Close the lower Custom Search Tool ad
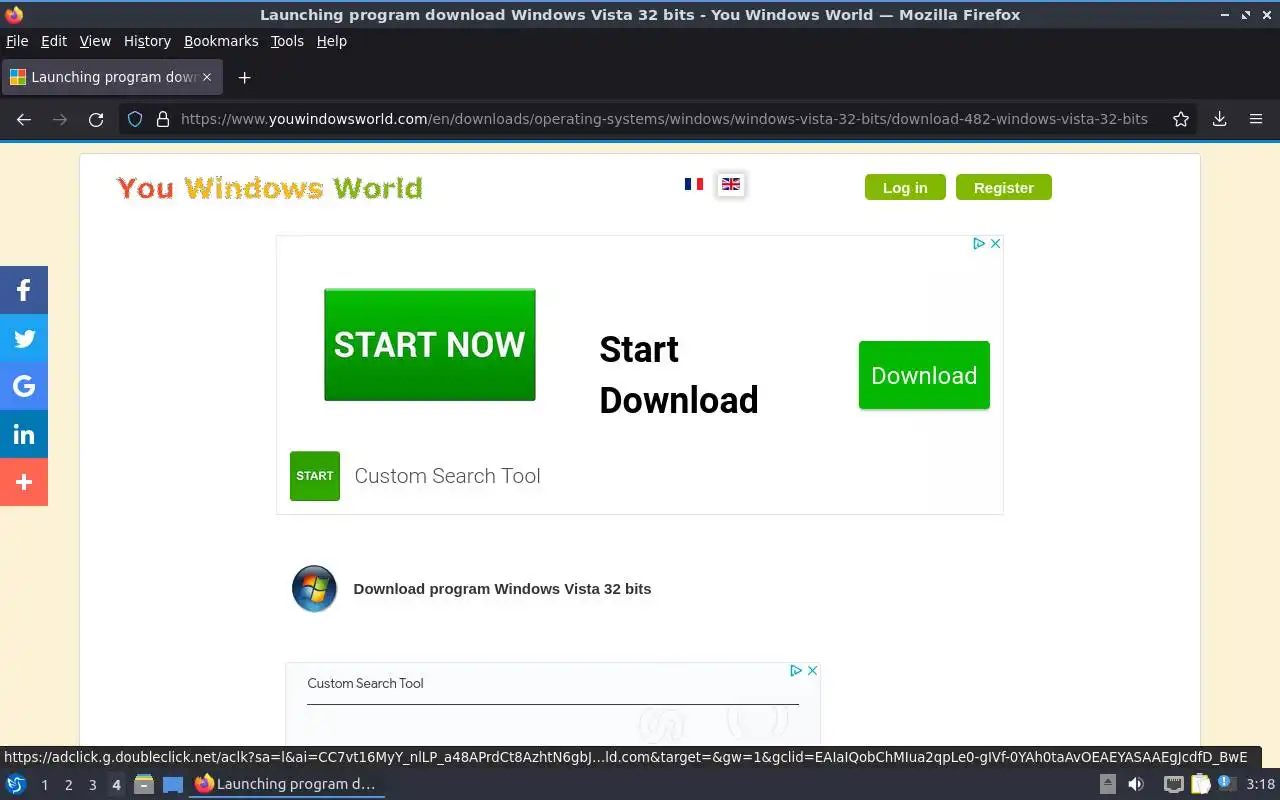The height and width of the screenshot is (800, 1280). pyautogui.click(x=812, y=670)
